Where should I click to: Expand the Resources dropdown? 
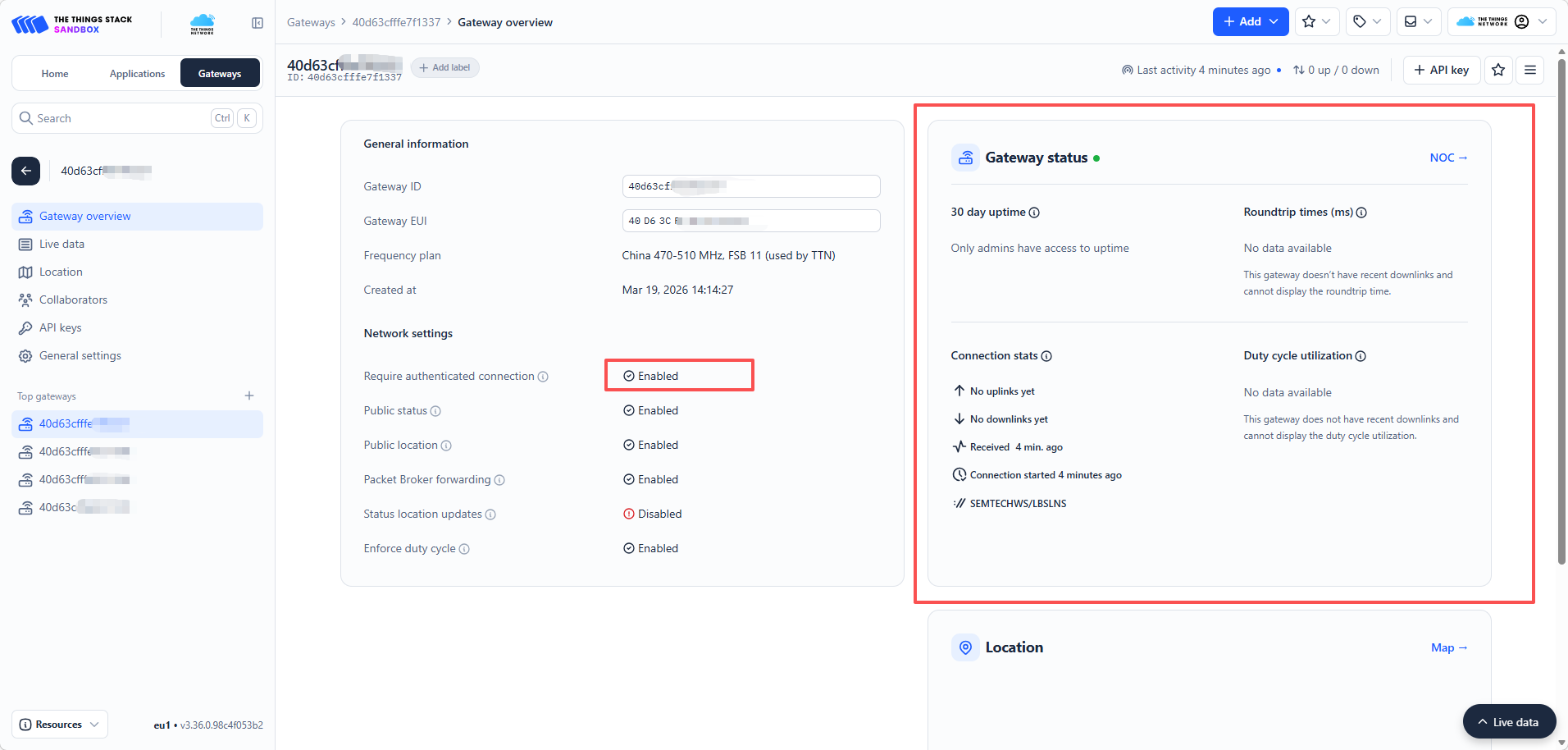(x=60, y=725)
